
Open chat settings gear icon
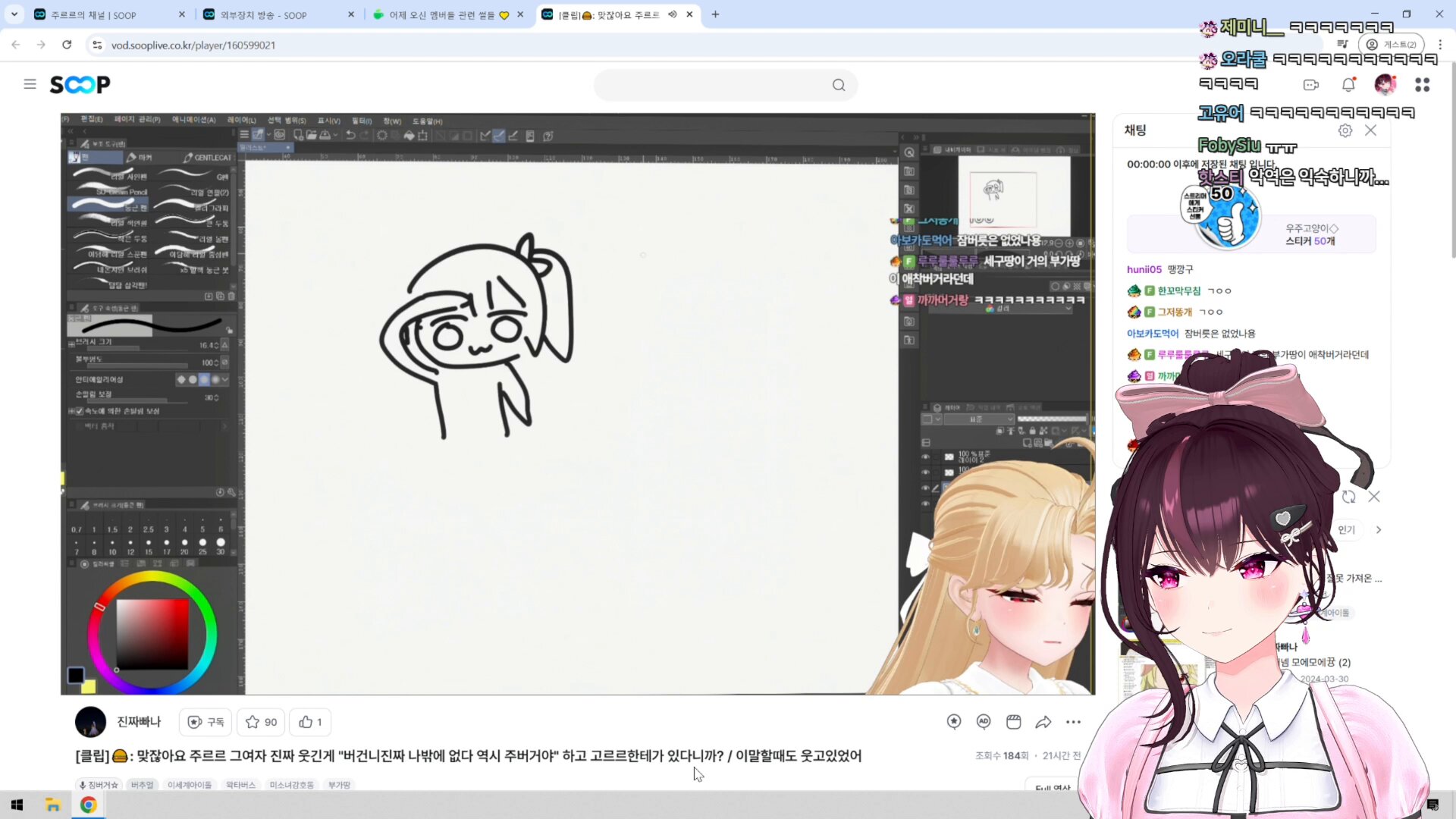pyautogui.click(x=1345, y=130)
